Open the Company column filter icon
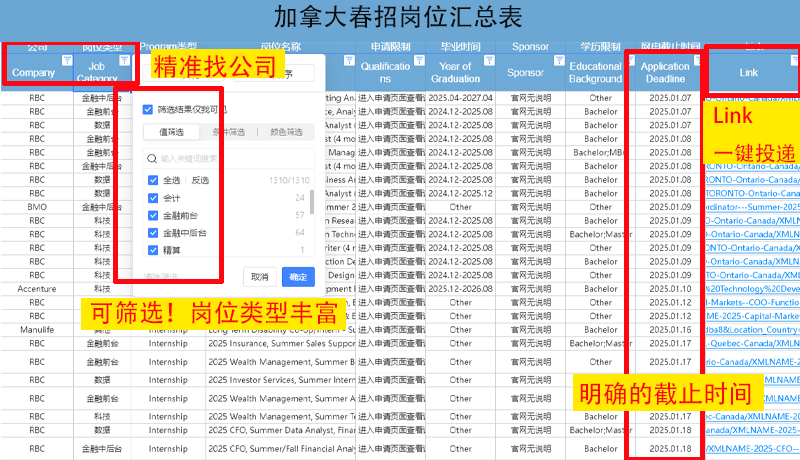 pyautogui.click(x=67, y=60)
